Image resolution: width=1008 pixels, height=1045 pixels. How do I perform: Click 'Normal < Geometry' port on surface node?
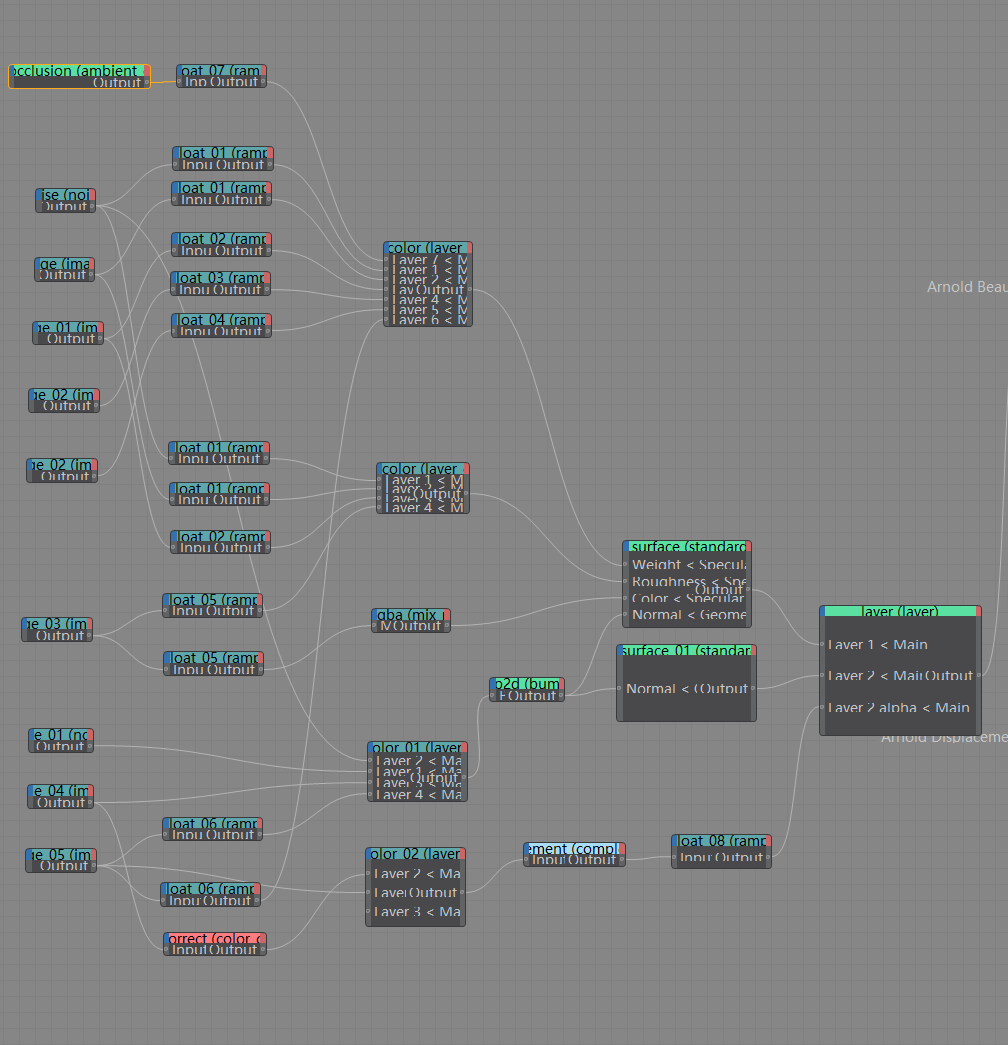(625, 614)
